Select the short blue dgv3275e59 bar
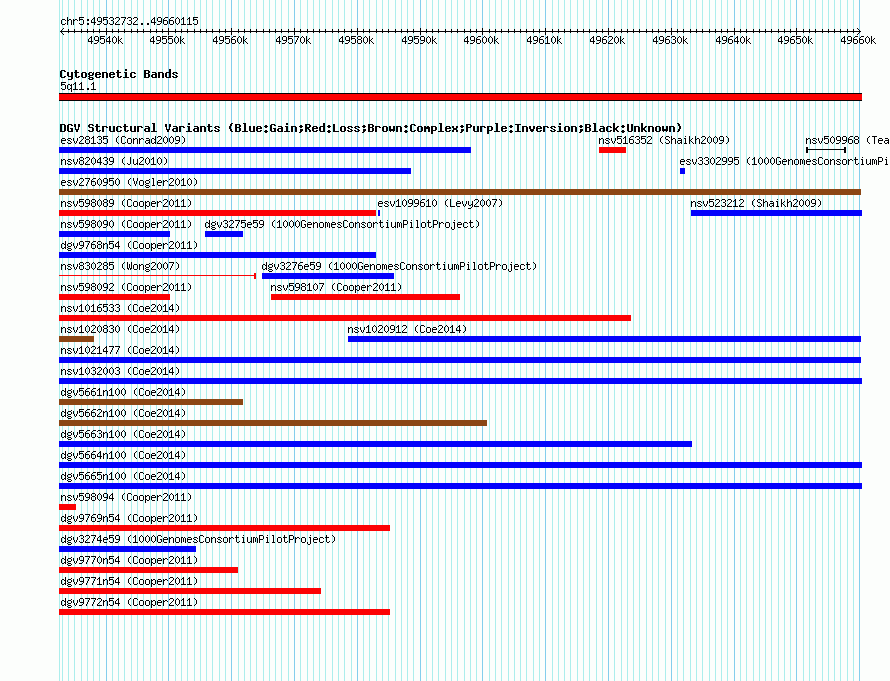This screenshot has width=890, height=681. click(224, 234)
